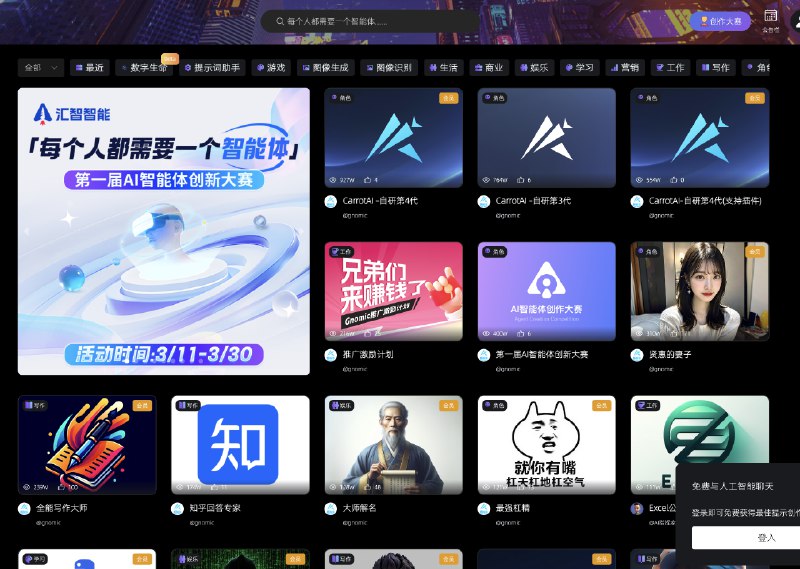Click the 贤惠的妻子 title link
The height and width of the screenshot is (569, 800).
coord(670,354)
